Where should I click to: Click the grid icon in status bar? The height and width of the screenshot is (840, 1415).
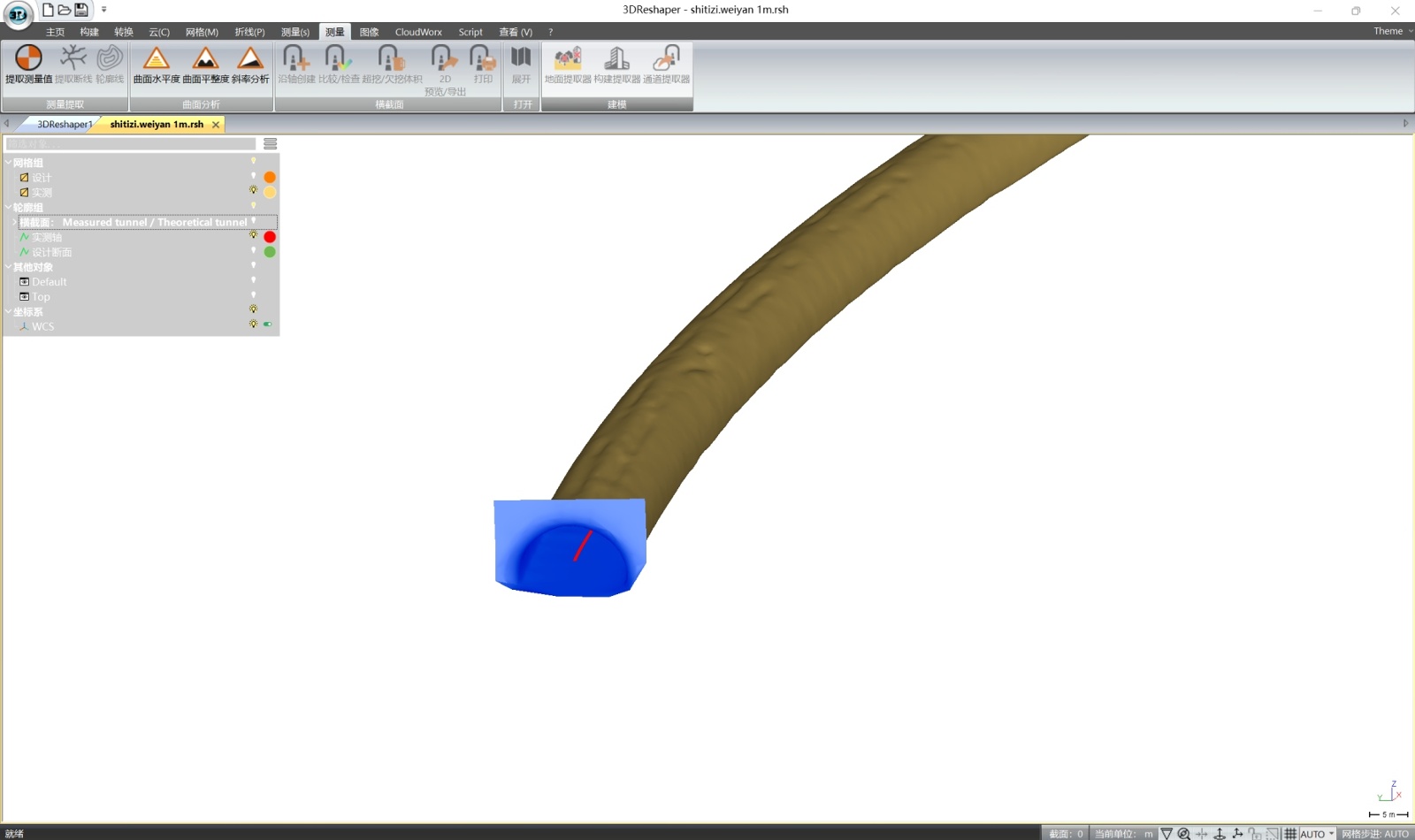[x=1290, y=834]
